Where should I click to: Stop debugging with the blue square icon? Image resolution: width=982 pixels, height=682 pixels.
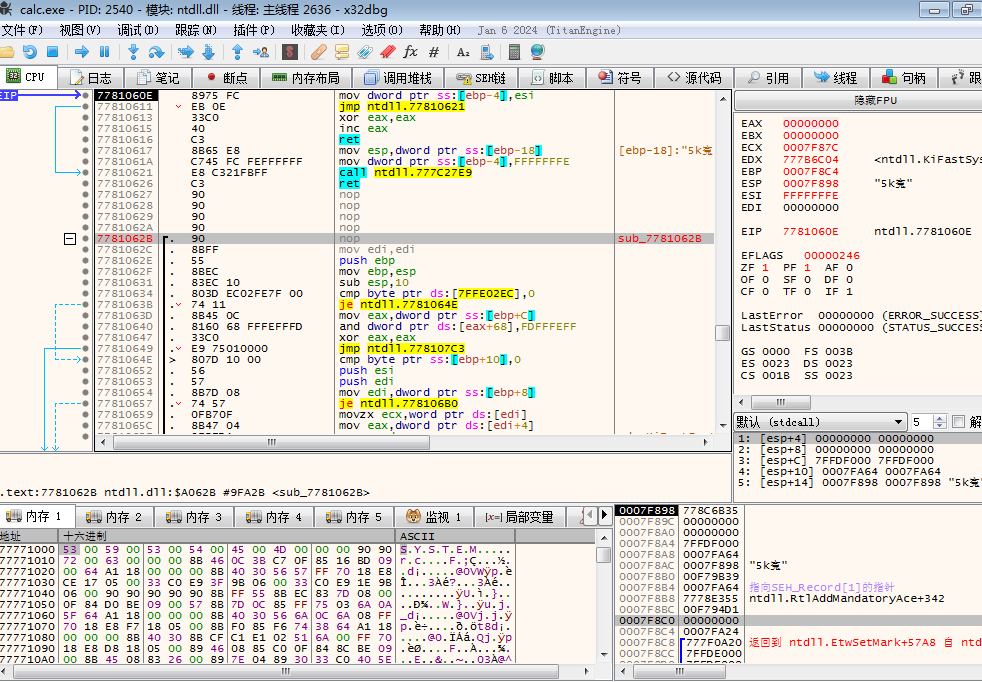pos(53,52)
